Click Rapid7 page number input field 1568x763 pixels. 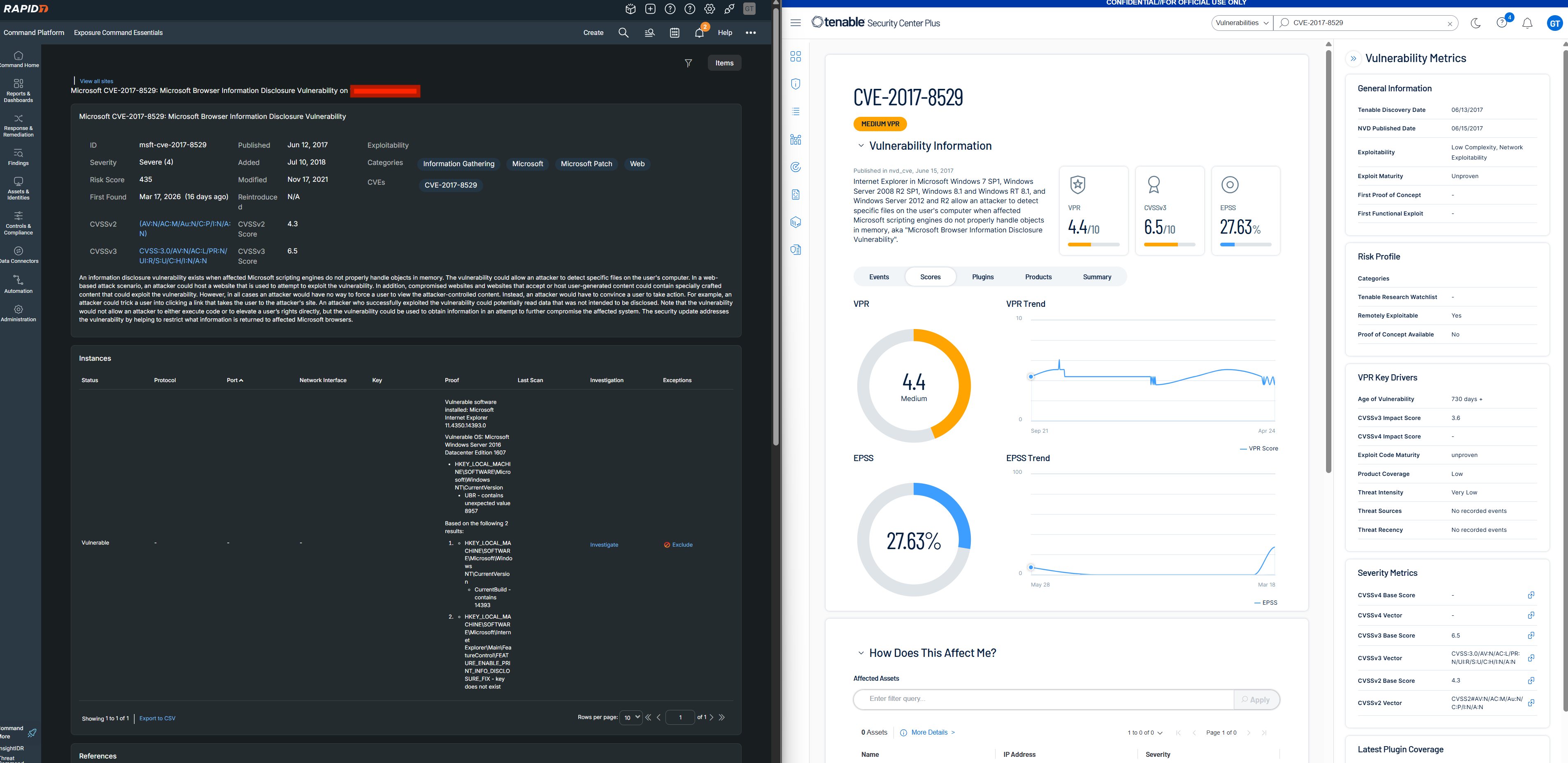click(680, 717)
